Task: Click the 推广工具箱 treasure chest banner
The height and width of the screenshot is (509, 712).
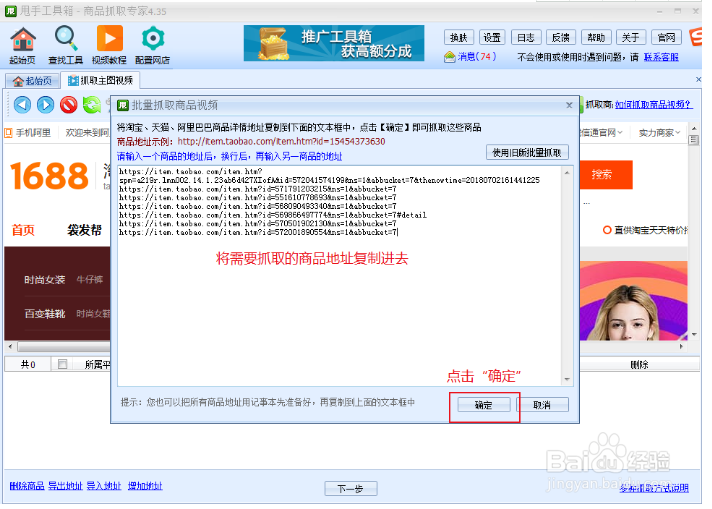Action: [x=334, y=43]
